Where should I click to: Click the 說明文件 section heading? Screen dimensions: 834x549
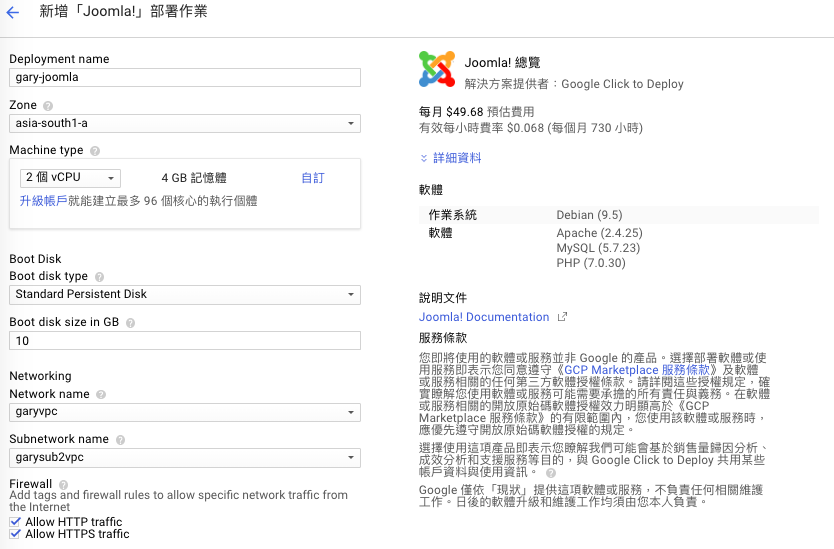point(443,298)
